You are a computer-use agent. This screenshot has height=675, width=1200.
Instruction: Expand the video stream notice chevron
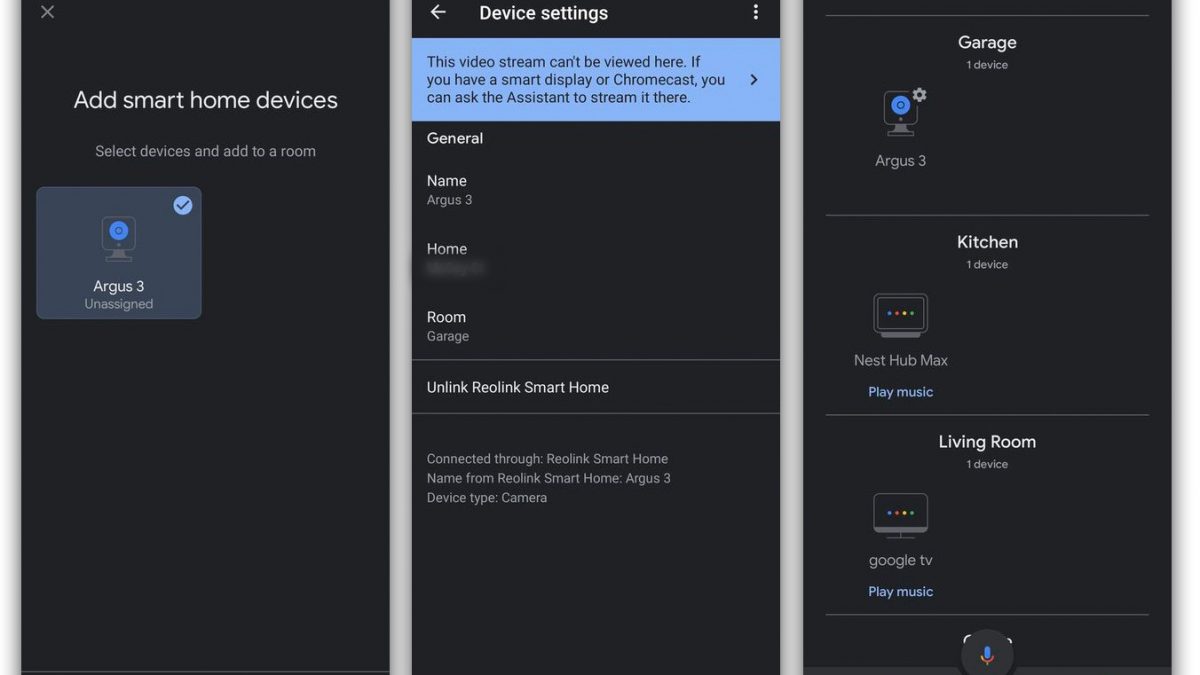pyautogui.click(x=753, y=80)
